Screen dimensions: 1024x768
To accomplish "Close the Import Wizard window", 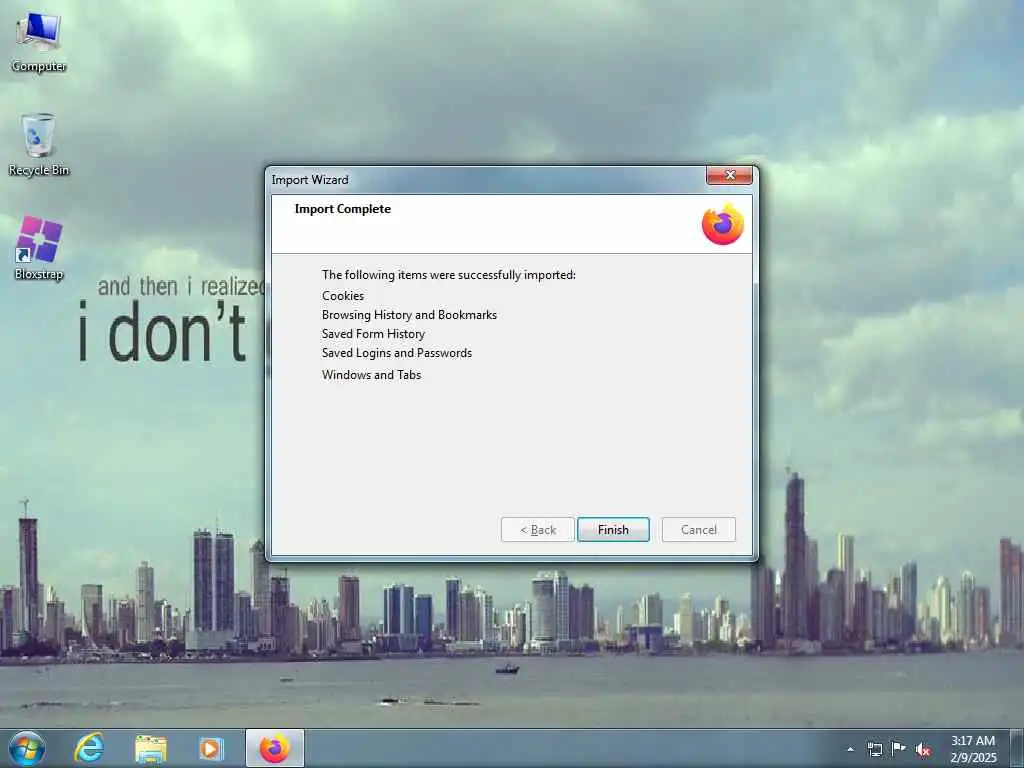I will [729, 175].
